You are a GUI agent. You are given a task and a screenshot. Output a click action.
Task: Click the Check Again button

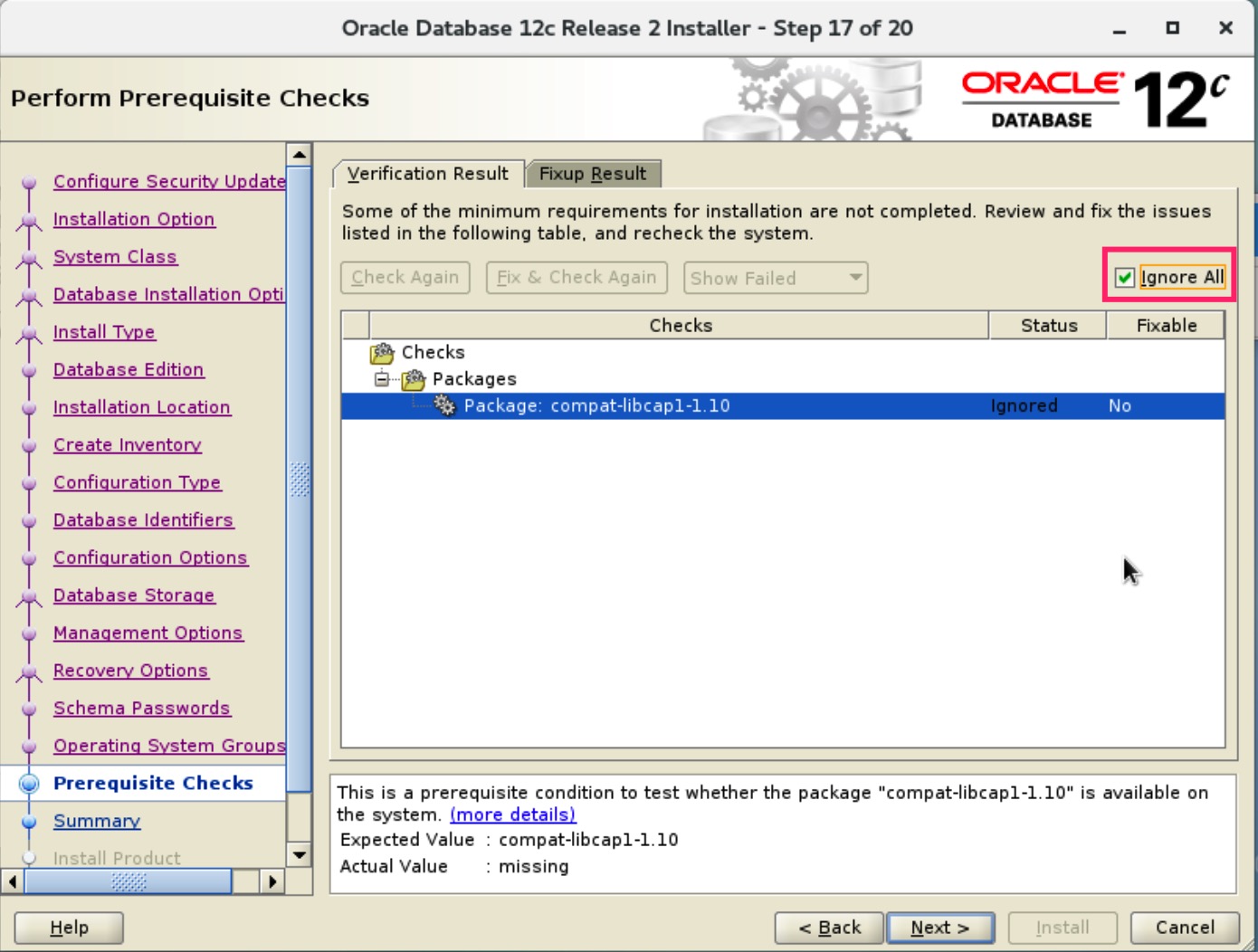coord(405,278)
